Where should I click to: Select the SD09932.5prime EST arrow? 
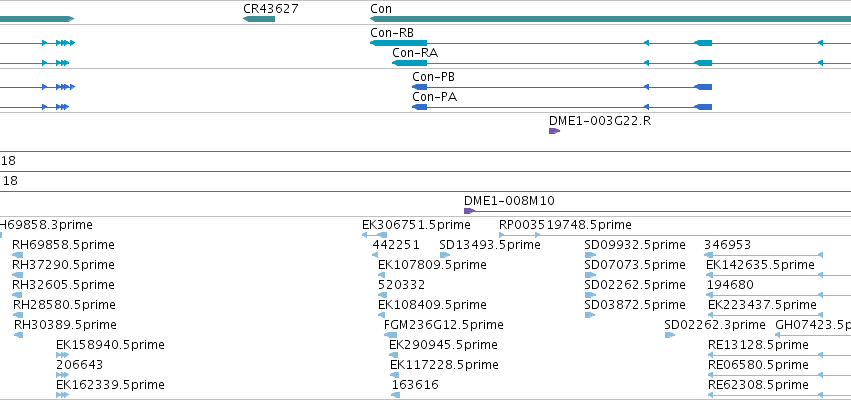click(x=590, y=255)
